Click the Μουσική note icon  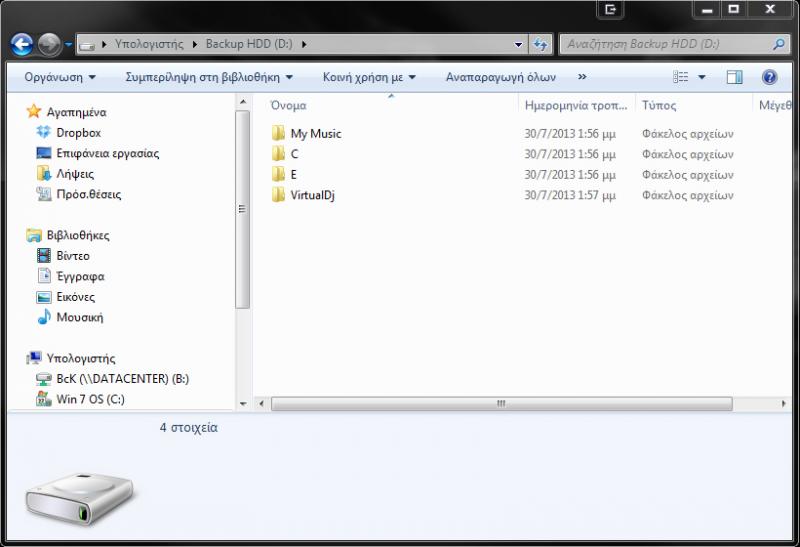pyautogui.click(x=44, y=316)
